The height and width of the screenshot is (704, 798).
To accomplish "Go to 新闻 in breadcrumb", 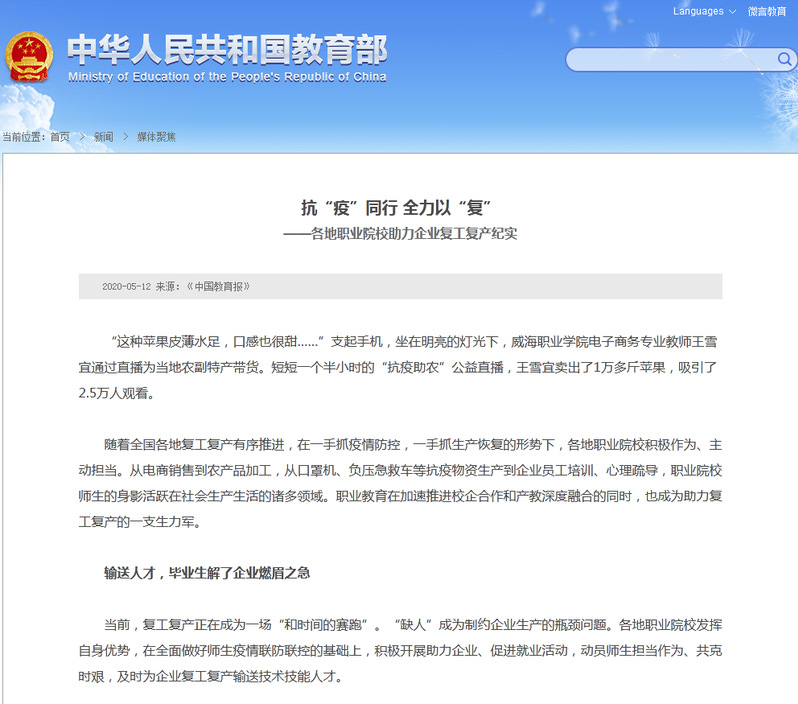I will click(103, 136).
